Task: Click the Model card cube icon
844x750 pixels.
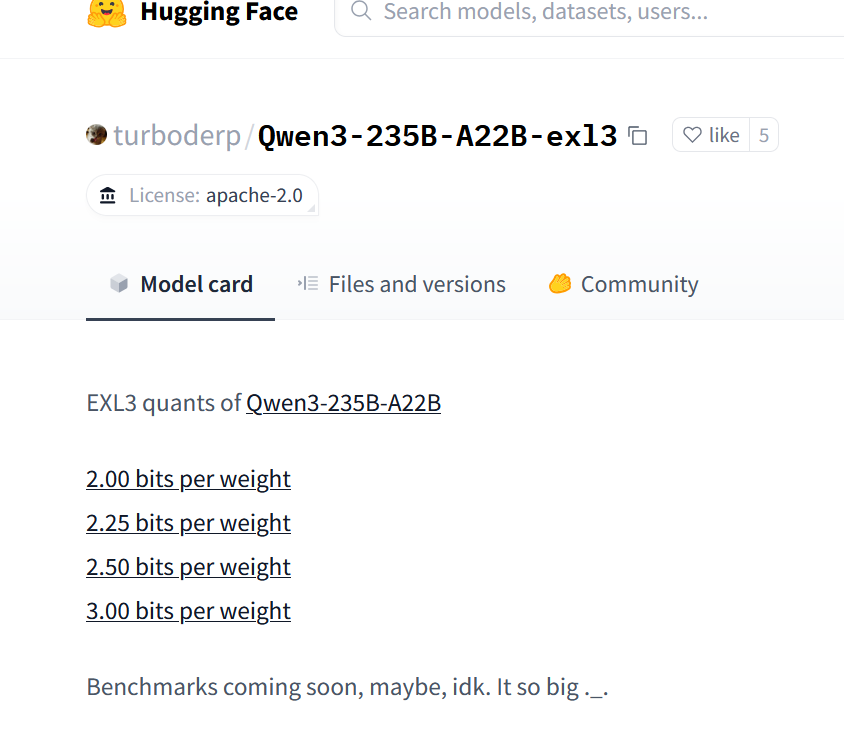Action: 119,283
